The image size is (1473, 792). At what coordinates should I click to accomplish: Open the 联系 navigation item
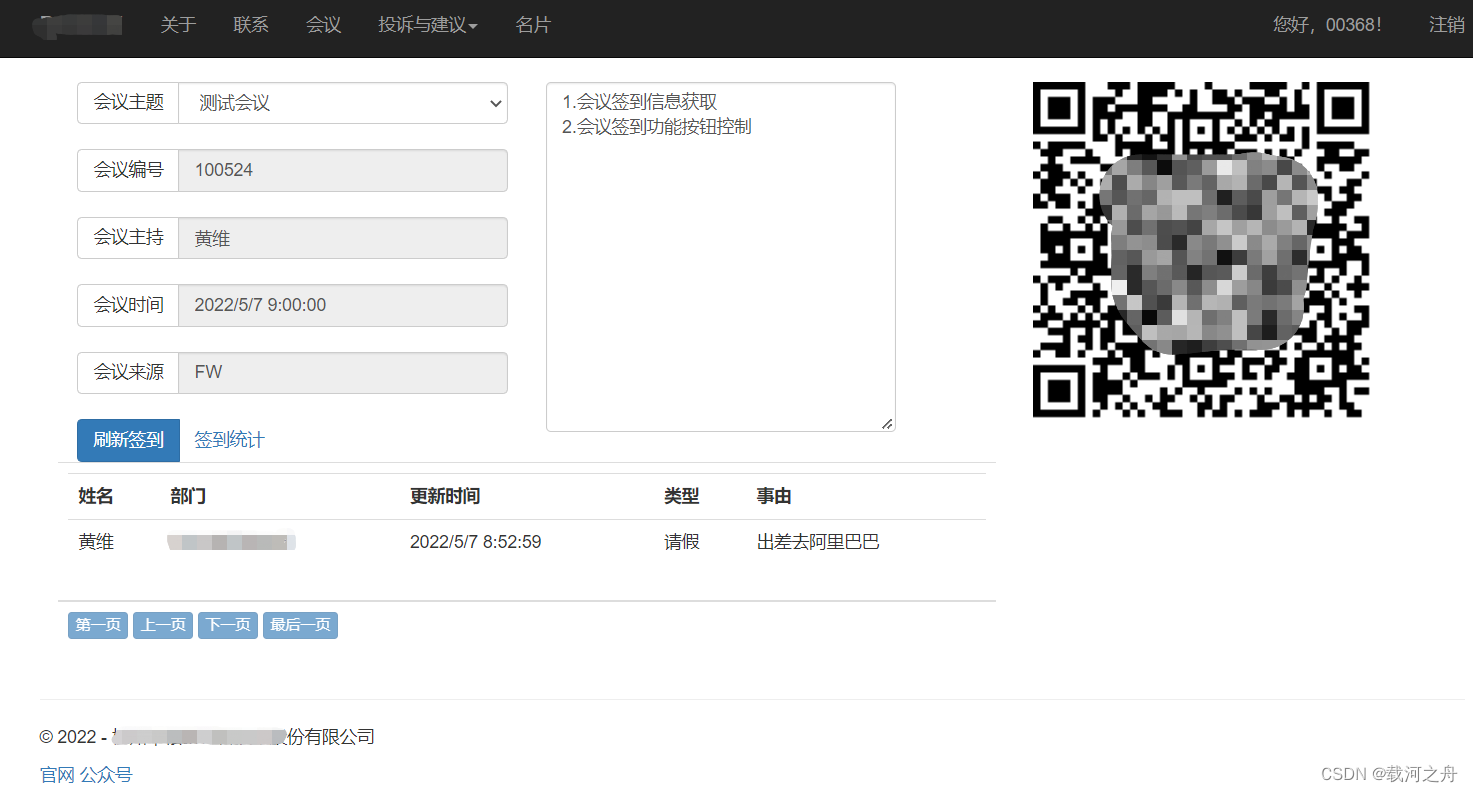tap(251, 25)
